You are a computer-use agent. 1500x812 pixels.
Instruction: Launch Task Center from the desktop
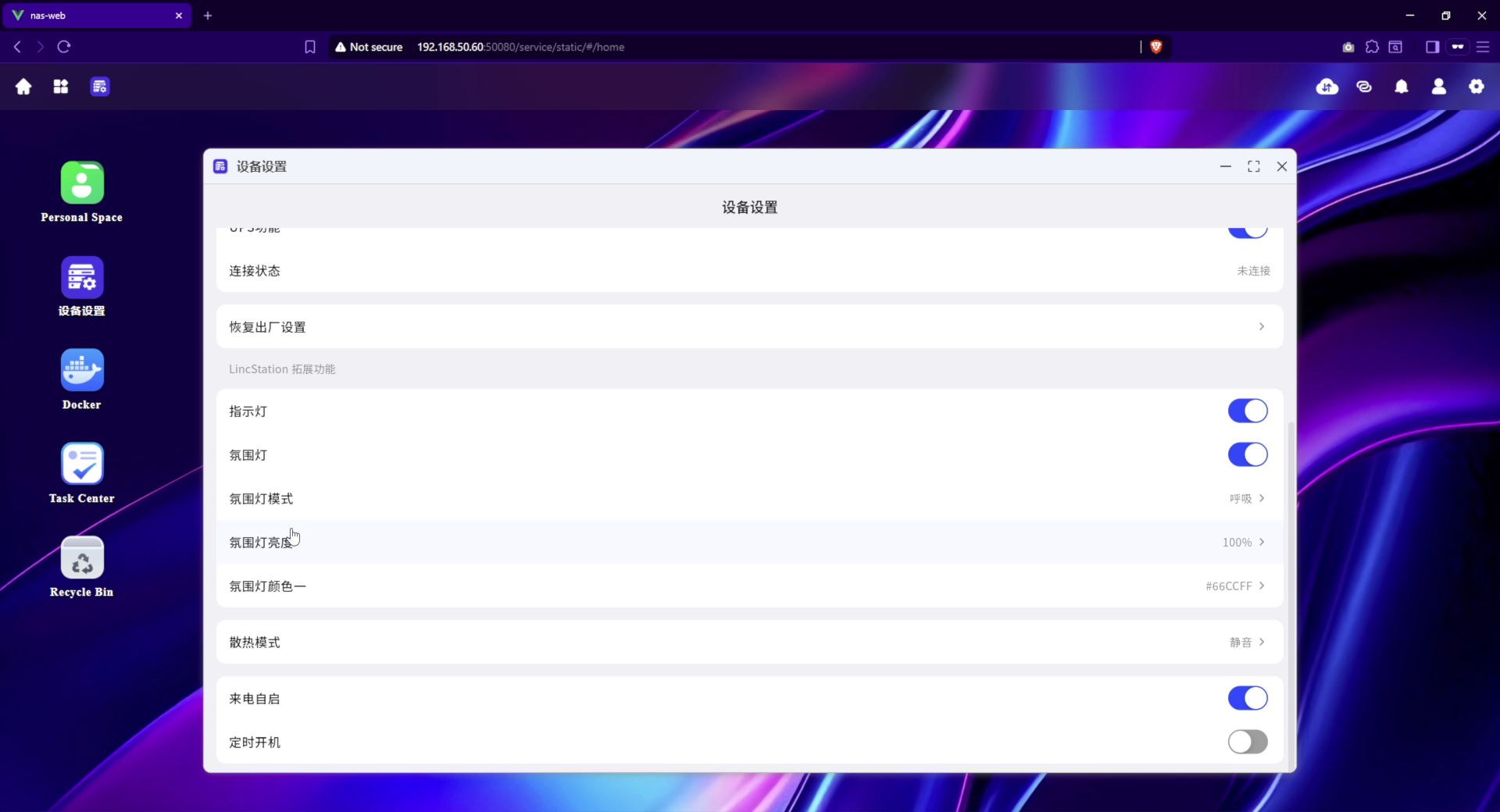81,464
